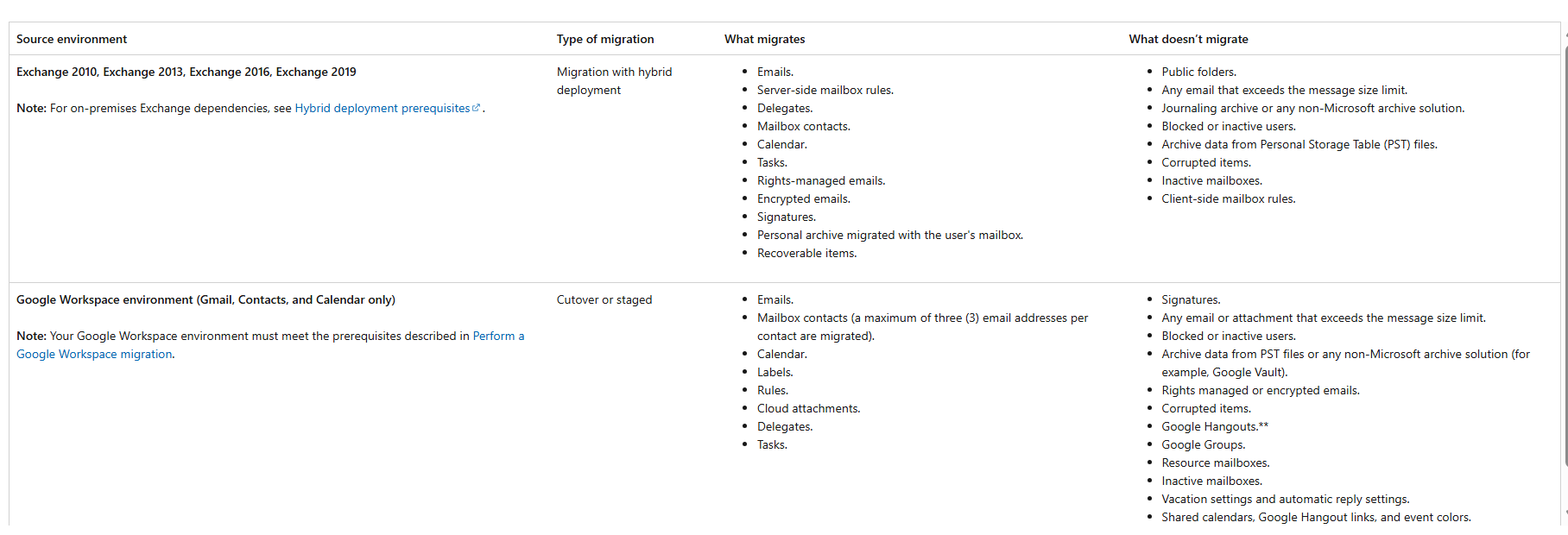This screenshot has width=1568, height=535.
Task: Click the Public folders list item
Action: [1198, 72]
